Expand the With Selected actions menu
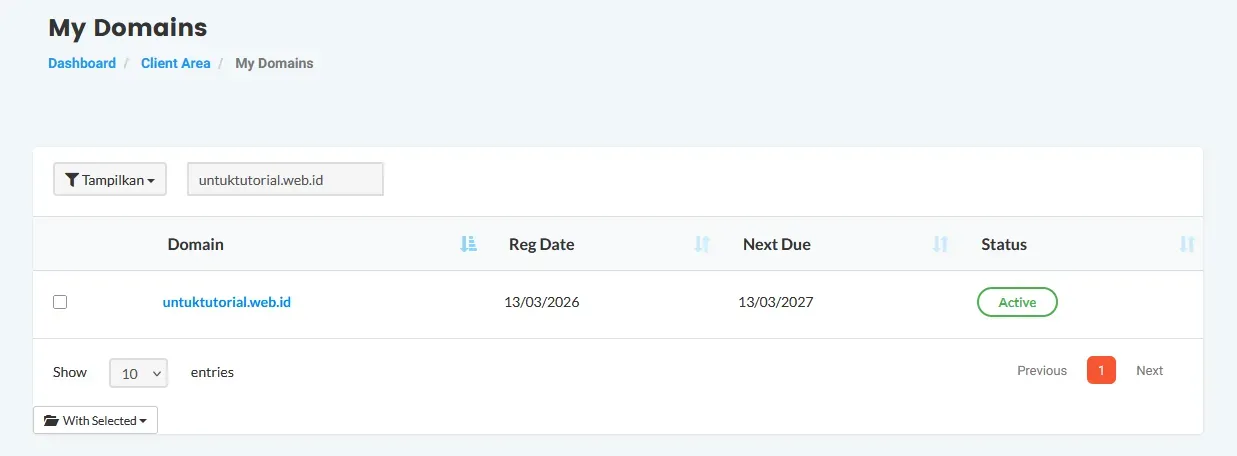Screen dimensions: 1237x456 pos(95,420)
